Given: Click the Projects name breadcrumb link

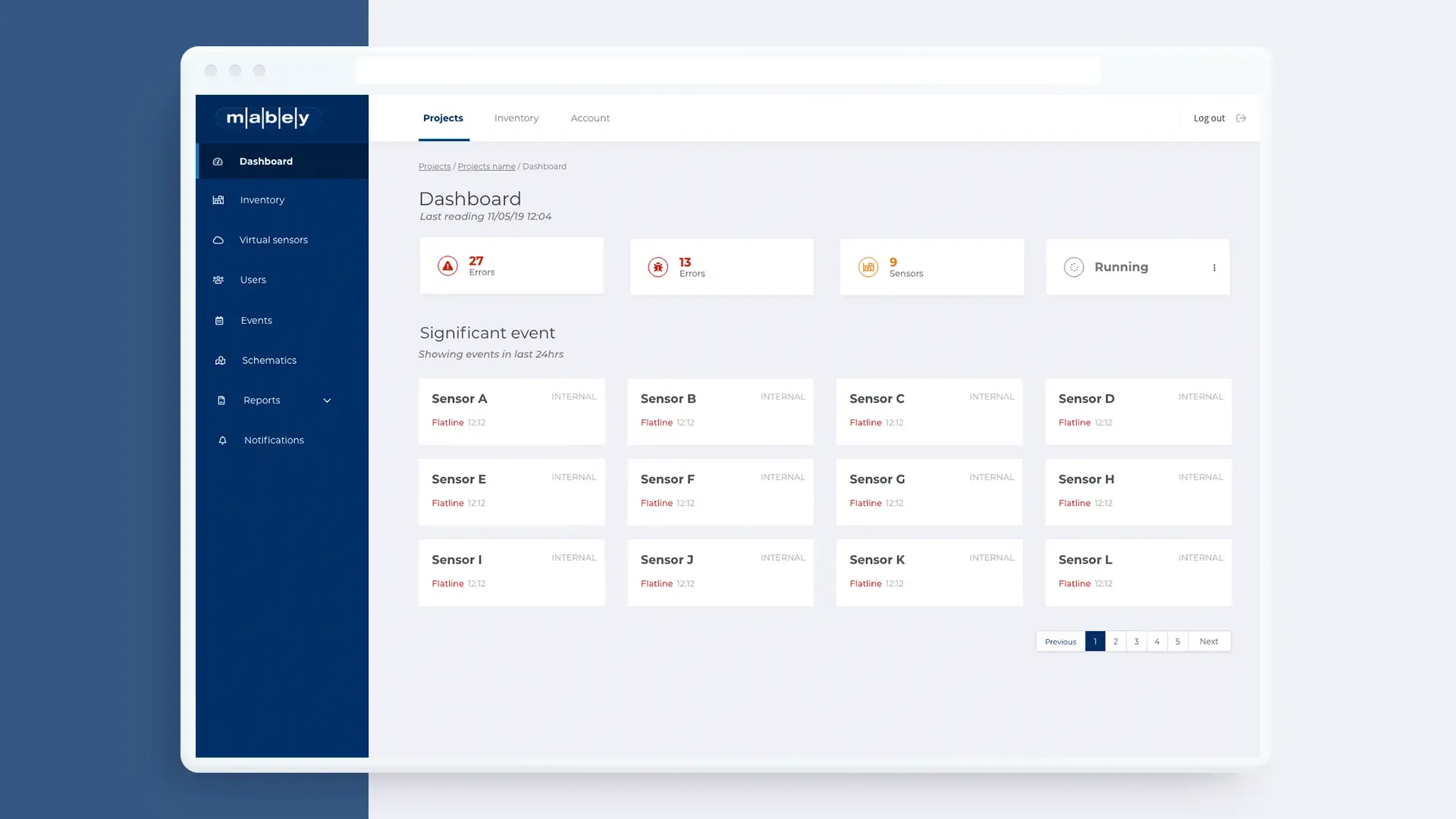Looking at the screenshot, I should (x=486, y=166).
